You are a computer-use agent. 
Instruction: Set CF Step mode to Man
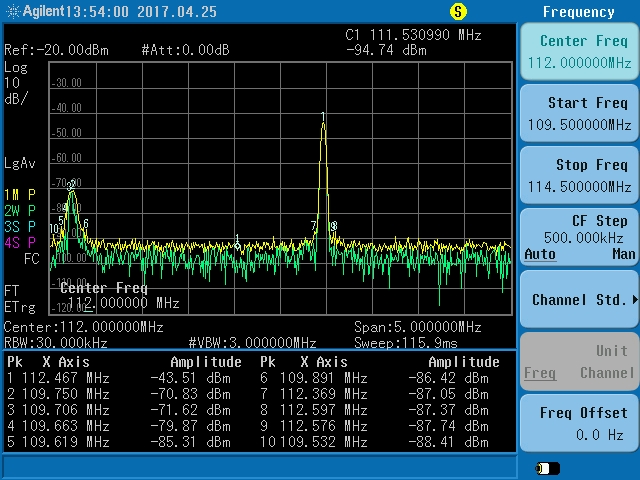(x=623, y=255)
